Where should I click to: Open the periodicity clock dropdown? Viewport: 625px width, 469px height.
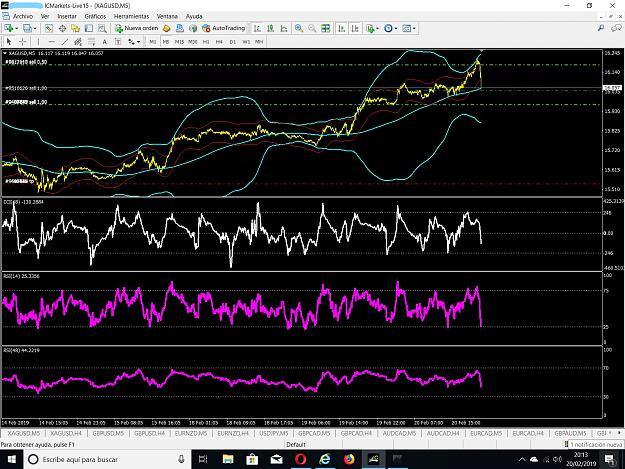pyautogui.click(x=391, y=28)
